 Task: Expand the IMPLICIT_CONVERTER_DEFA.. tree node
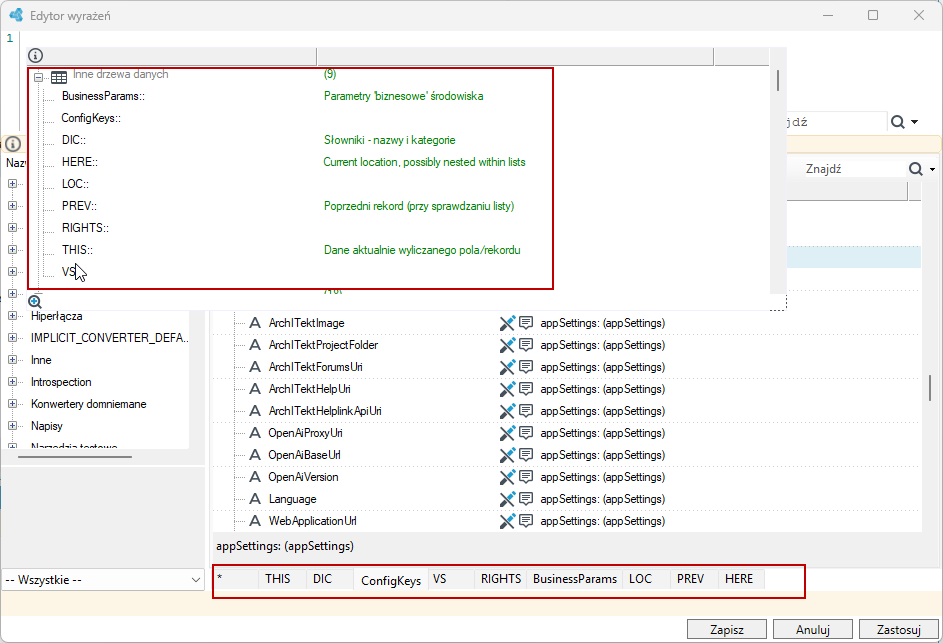[12, 338]
